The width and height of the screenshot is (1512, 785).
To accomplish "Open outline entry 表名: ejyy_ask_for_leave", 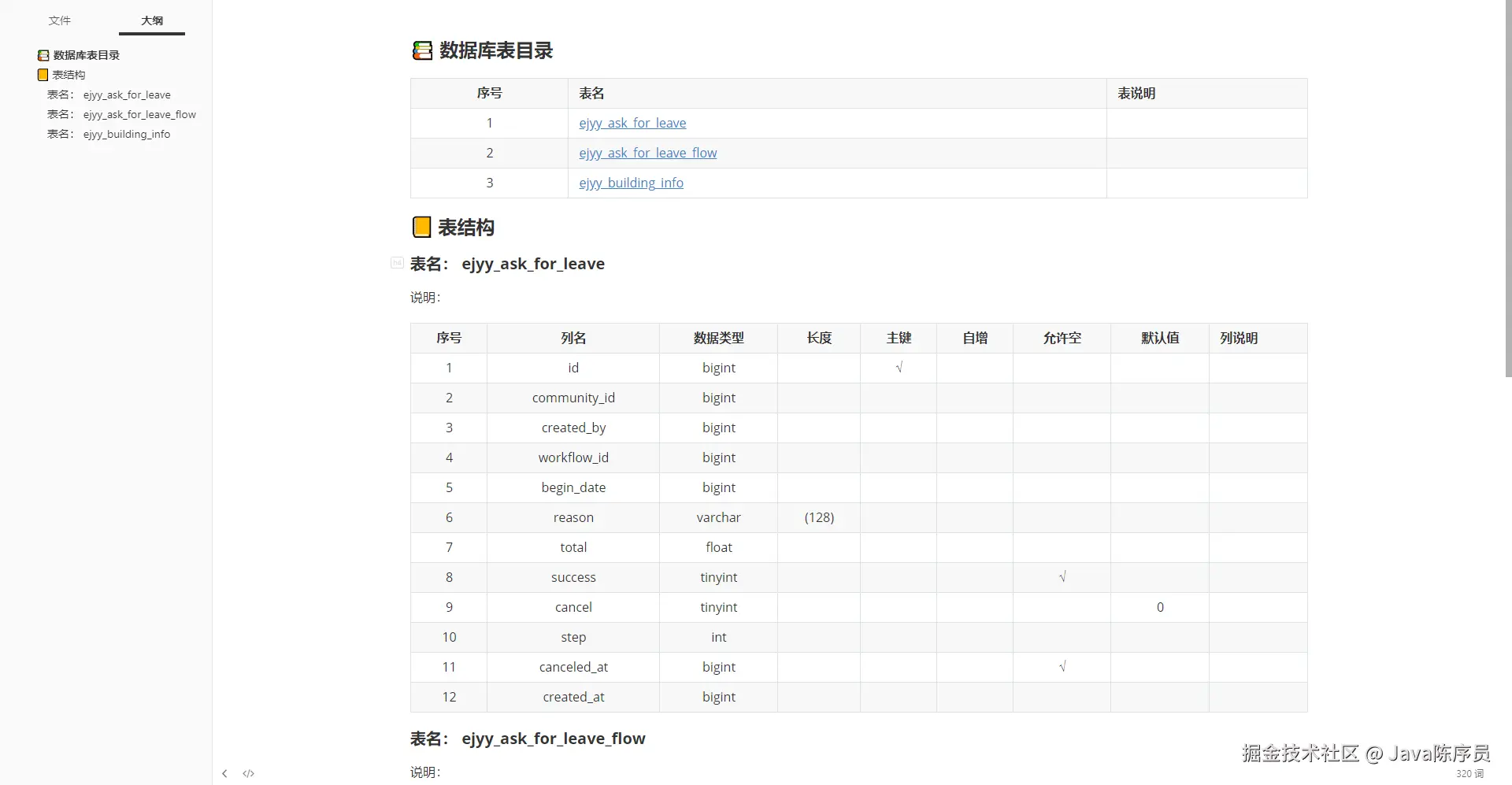I will (109, 94).
